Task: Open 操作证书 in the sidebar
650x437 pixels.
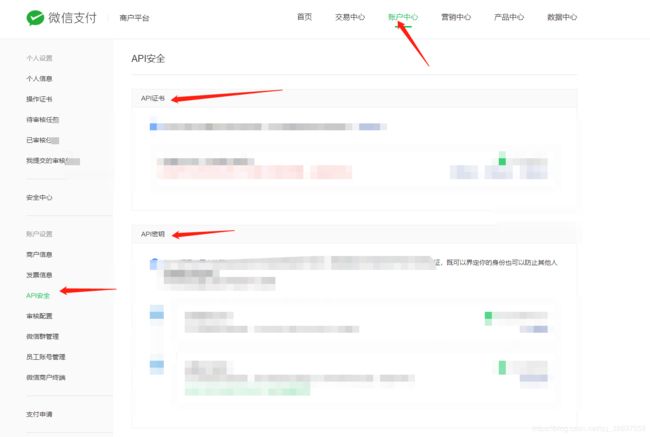Action: click(39, 99)
